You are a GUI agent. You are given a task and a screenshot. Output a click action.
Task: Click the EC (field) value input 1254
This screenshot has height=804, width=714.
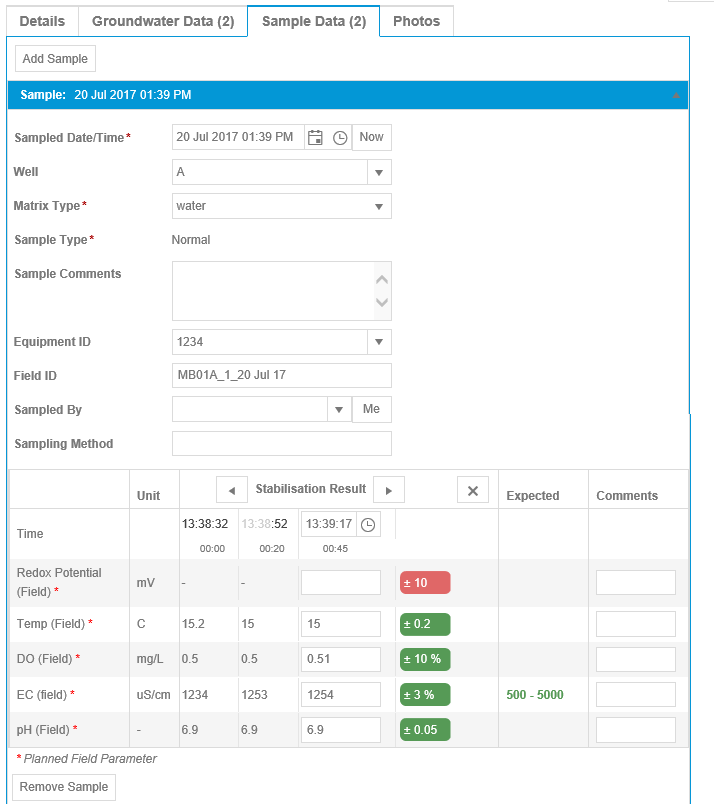click(341, 695)
